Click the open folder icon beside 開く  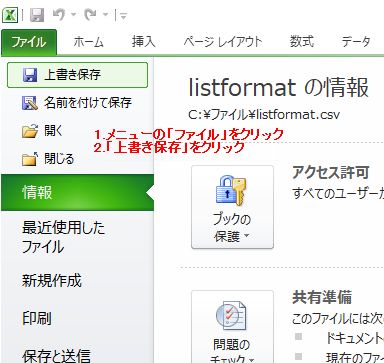30,131
